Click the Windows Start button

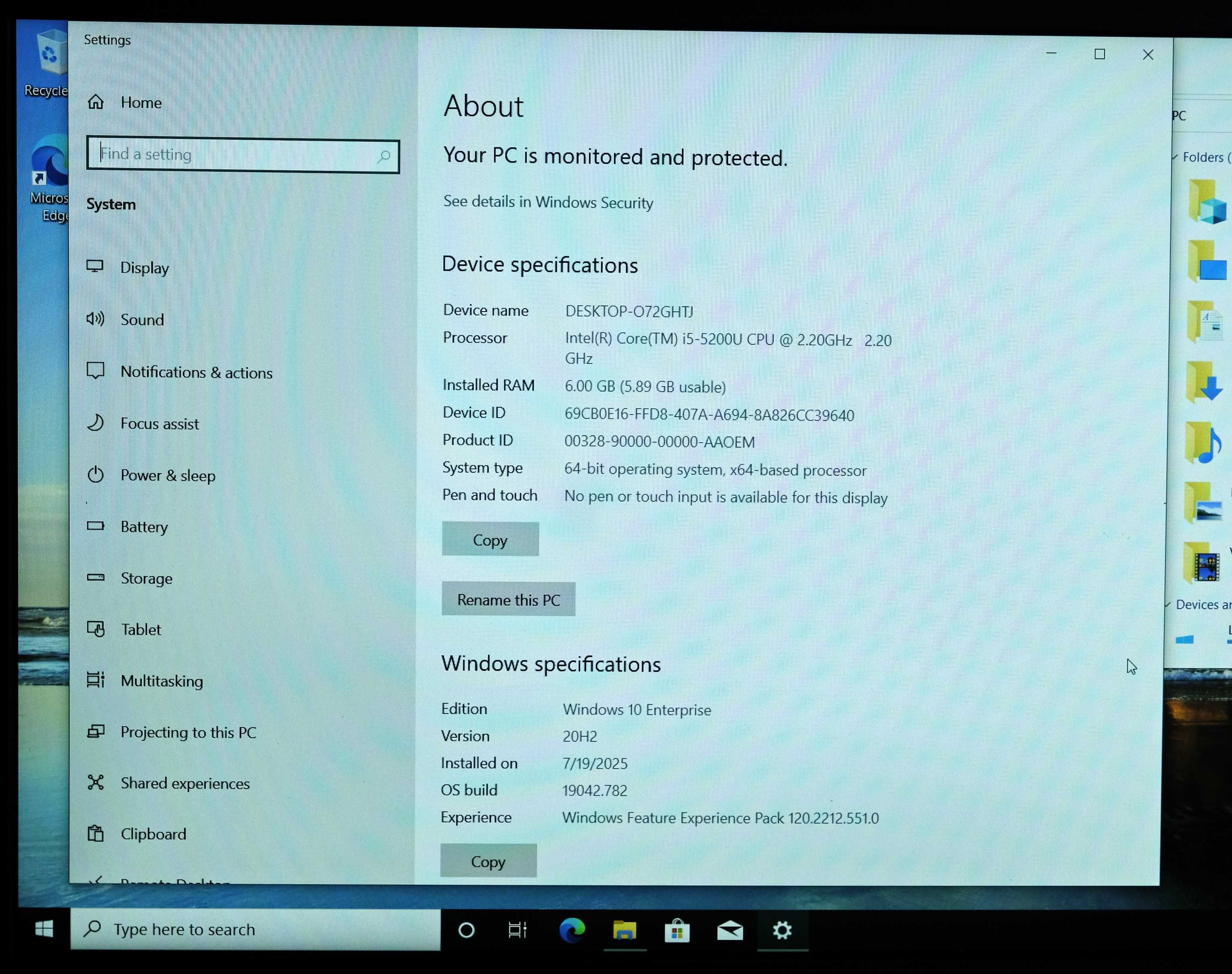coord(44,929)
